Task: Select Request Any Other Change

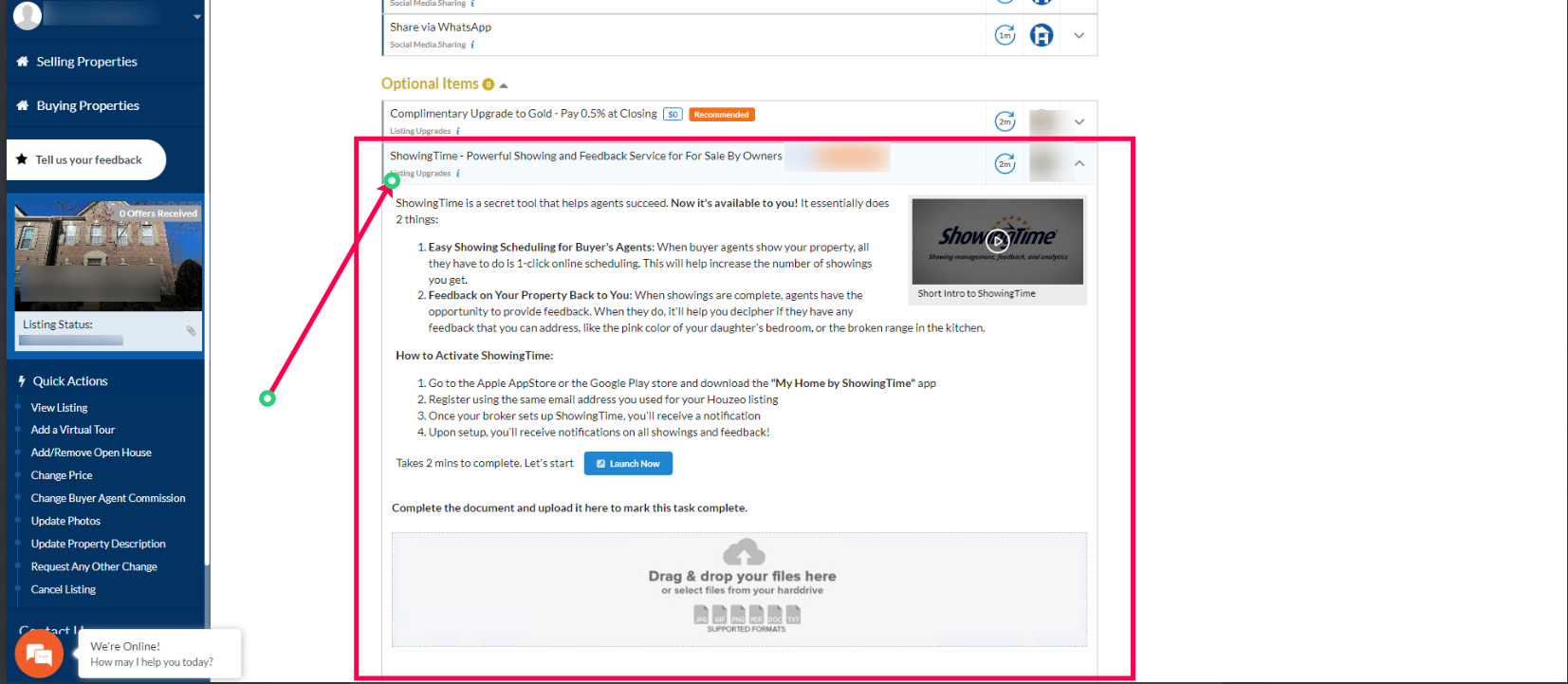Action: pyautogui.click(x=94, y=566)
